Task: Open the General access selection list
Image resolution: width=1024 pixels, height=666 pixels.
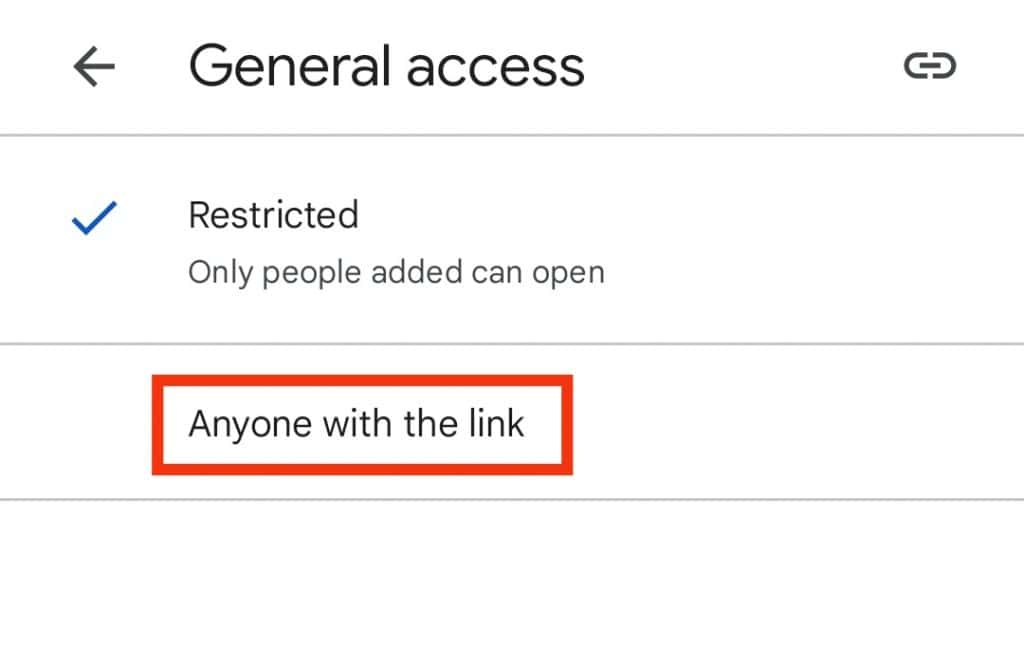Action: coord(386,65)
